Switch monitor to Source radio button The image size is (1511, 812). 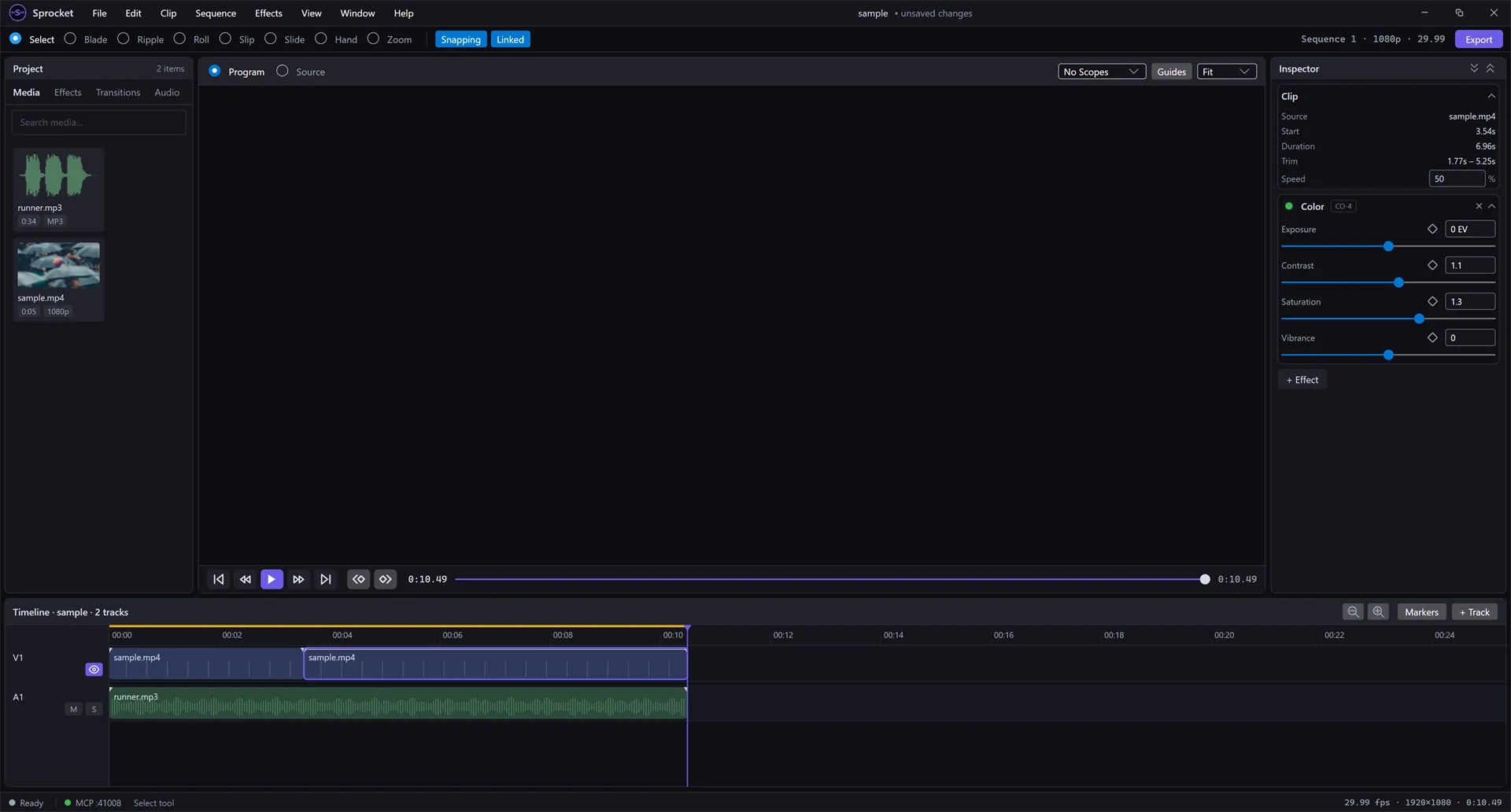(283, 71)
